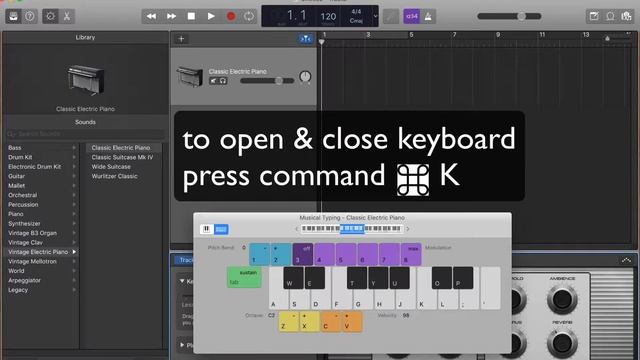The width and height of the screenshot is (640, 360).
Task: Click octave down key Z
Action: [x=289, y=322]
